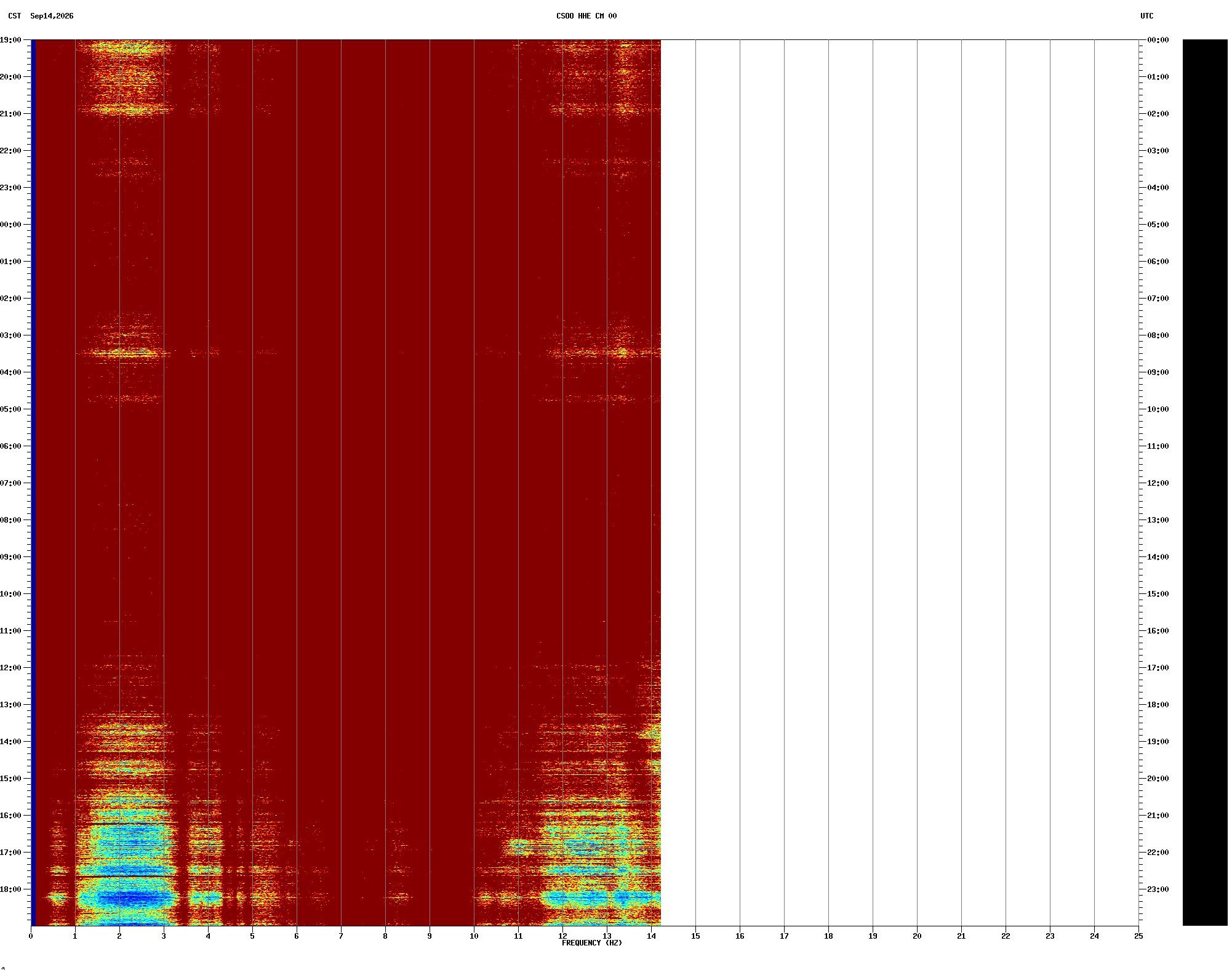Click the 2 Hz frequency tick label
1232x975 pixels.
pyautogui.click(x=119, y=936)
